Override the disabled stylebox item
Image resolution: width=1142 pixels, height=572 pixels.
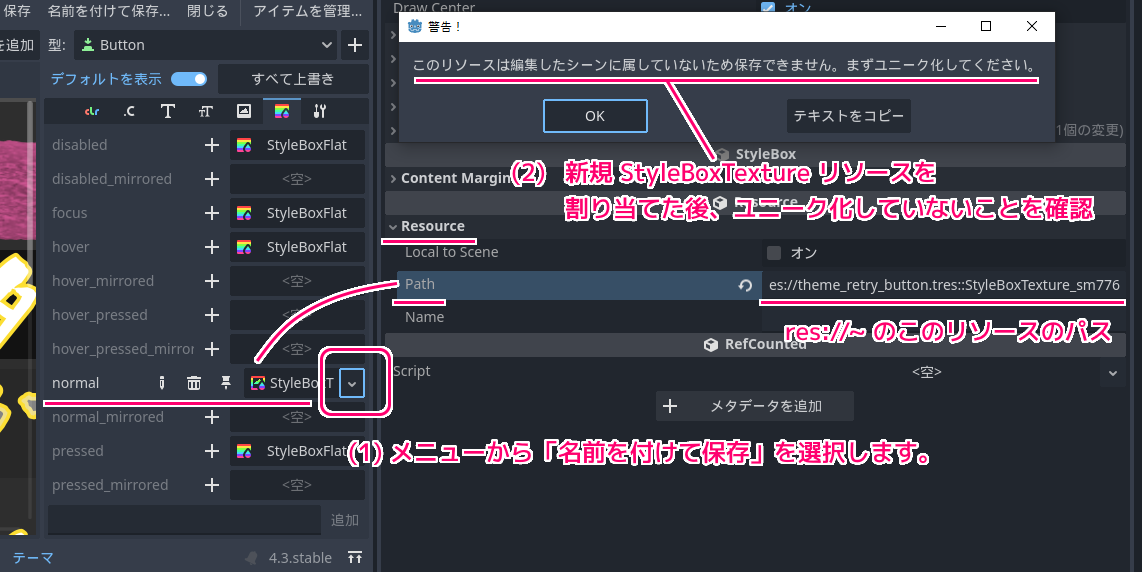[x=212, y=145]
